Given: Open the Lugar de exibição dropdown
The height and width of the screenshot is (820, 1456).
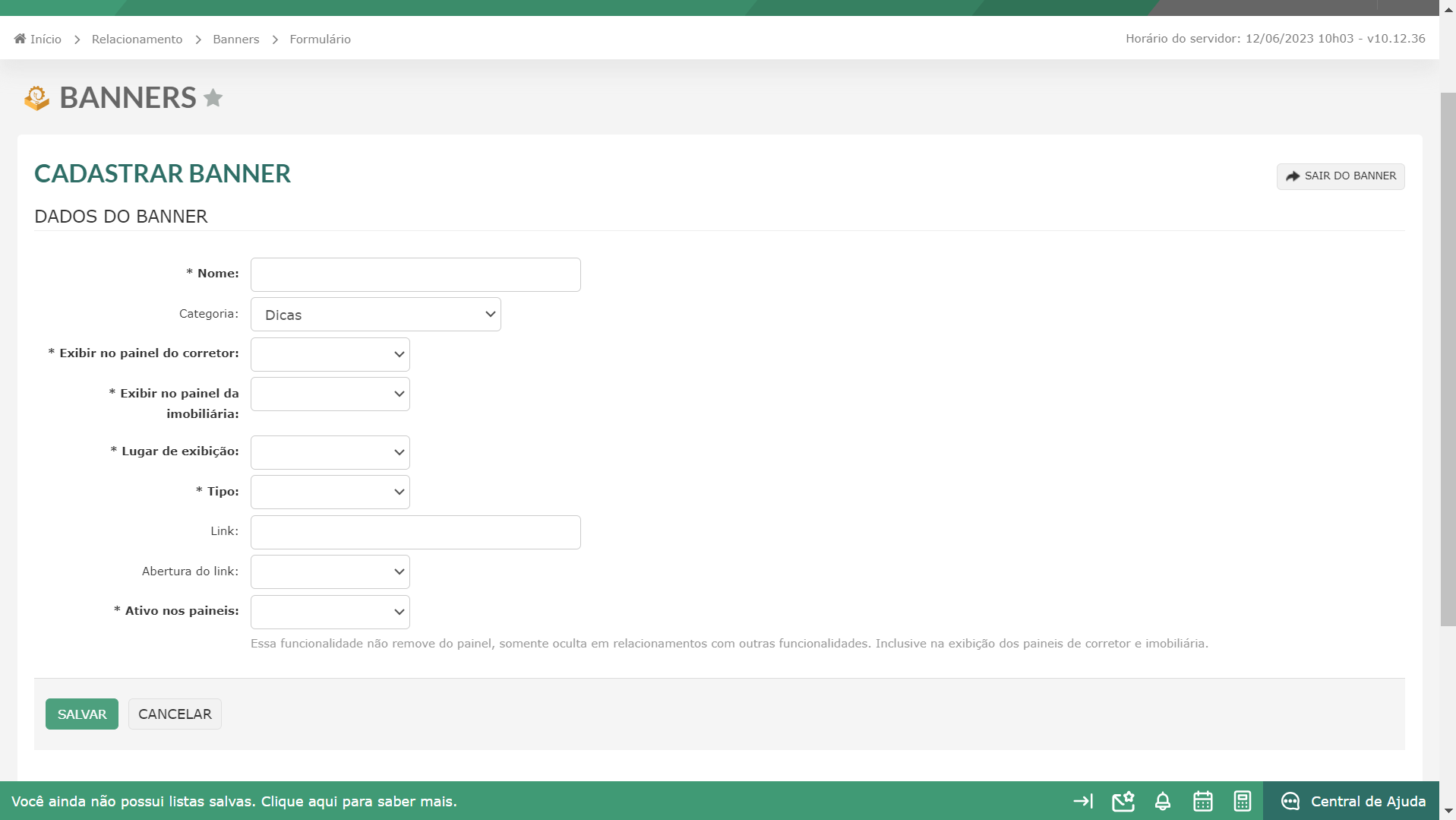Looking at the screenshot, I should pos(330,453).
